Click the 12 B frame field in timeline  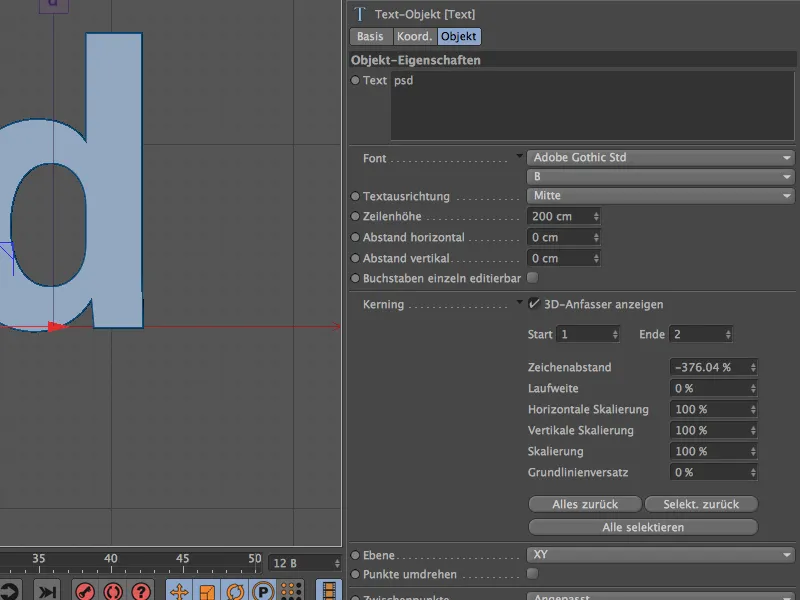click(305, 563)
